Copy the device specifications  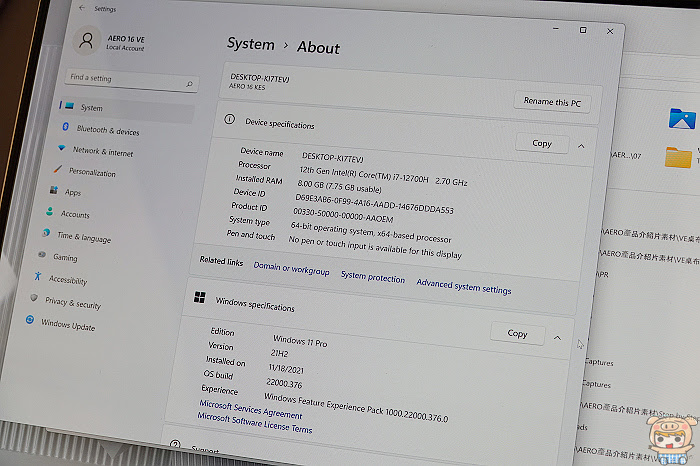[x=542, y=143]
